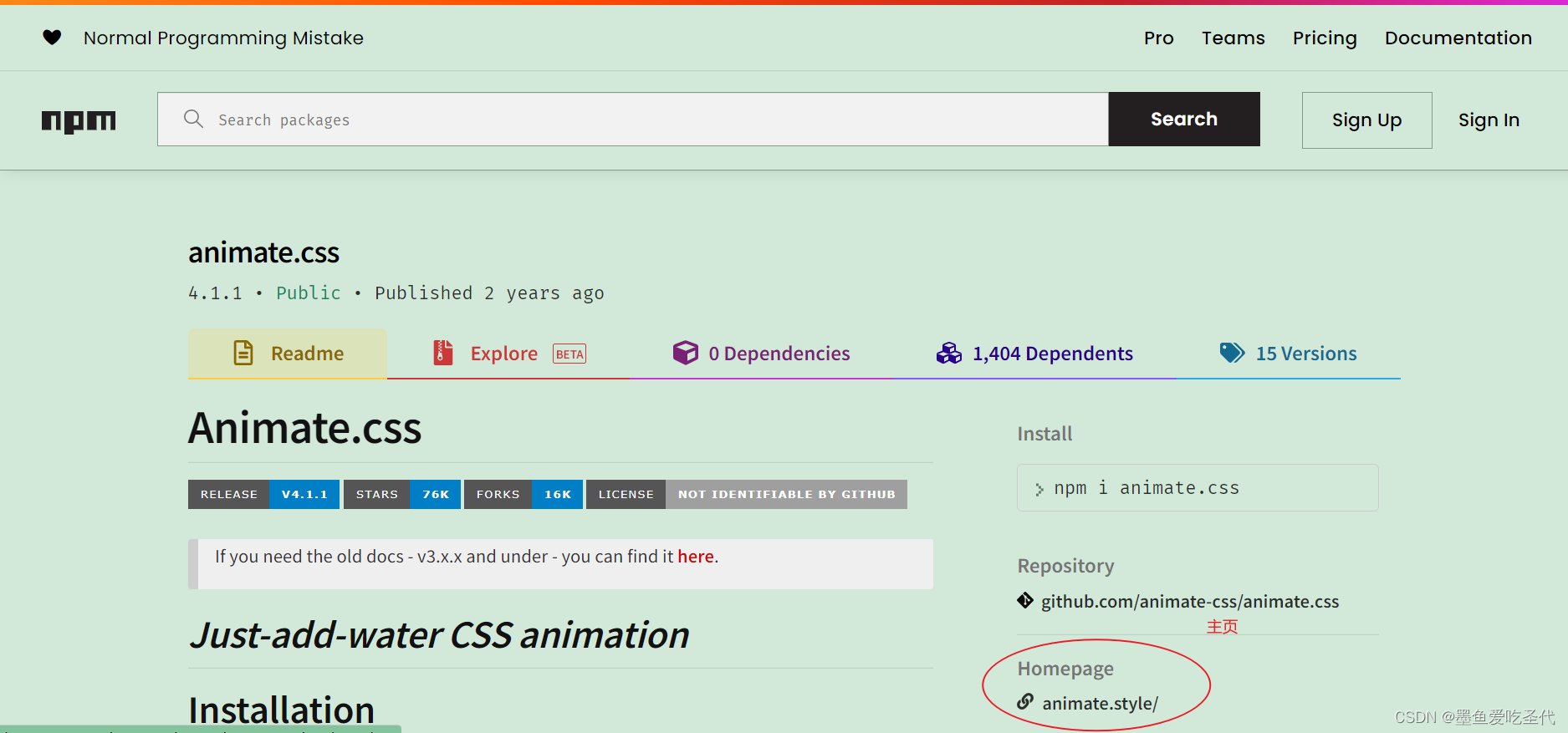The image size is (1568, 733).
Task: Open the 0 Dependencies tab
Action: 761,354
